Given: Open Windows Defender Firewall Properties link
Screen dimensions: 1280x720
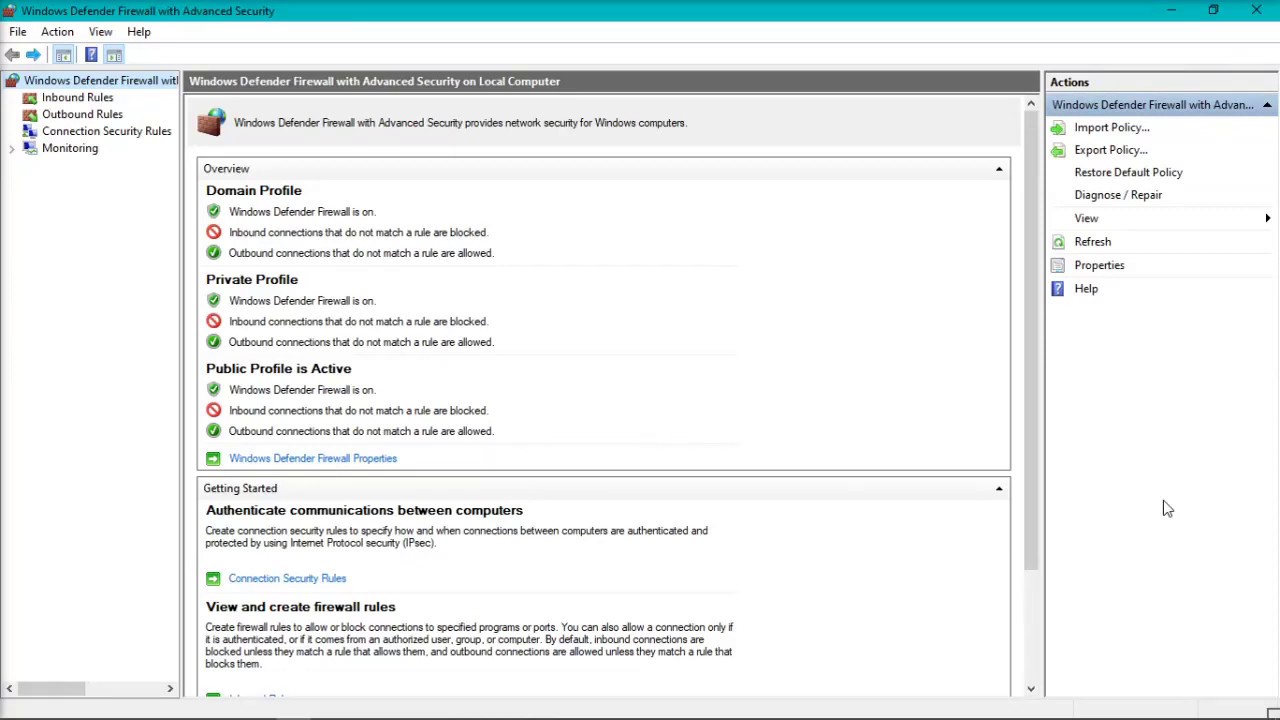Looking at the screenshot, I should [x=312, y=458].
